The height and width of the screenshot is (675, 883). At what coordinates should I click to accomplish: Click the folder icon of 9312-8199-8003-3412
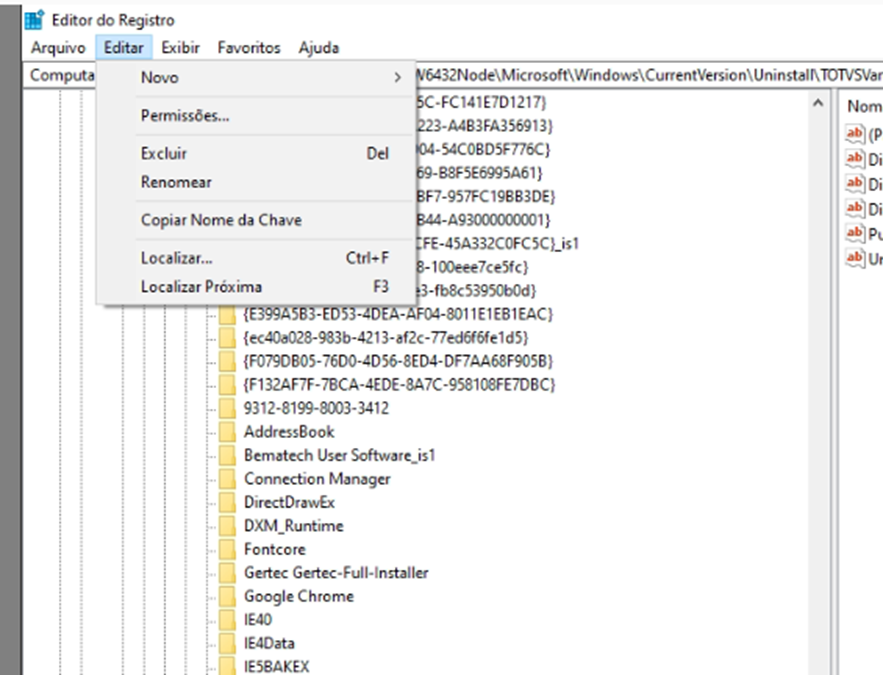pos(228,408)
